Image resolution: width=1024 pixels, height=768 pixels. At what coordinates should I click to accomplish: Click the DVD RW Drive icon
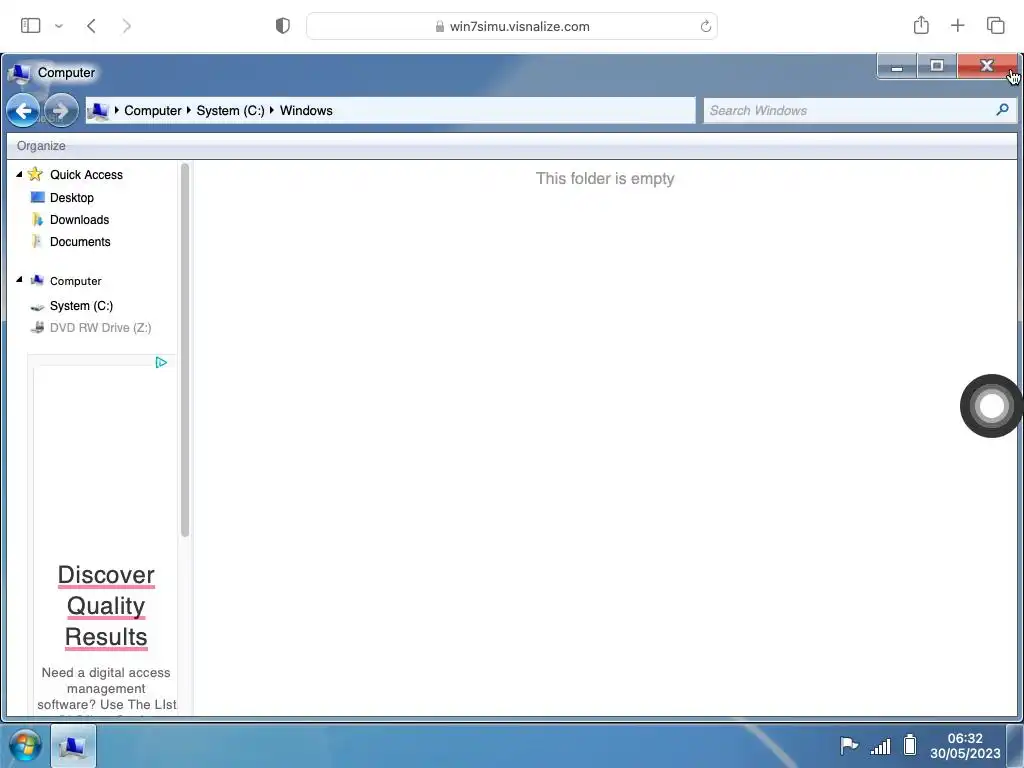37,328
